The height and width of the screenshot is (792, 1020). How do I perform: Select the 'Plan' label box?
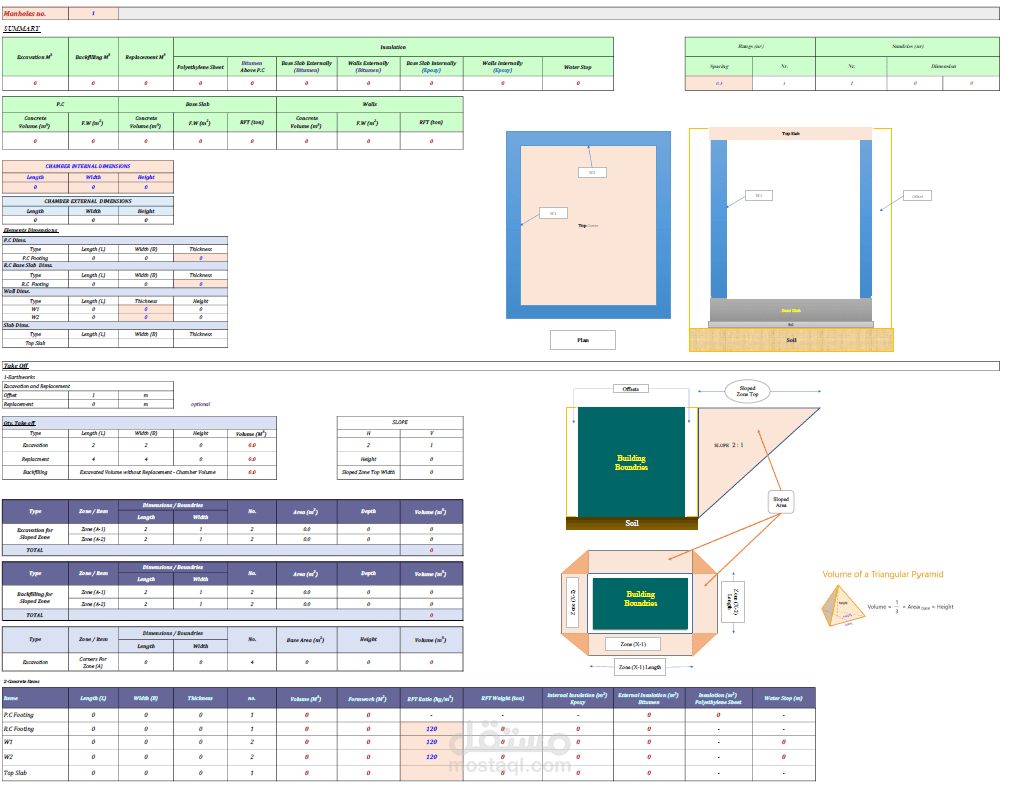[583, 340]
